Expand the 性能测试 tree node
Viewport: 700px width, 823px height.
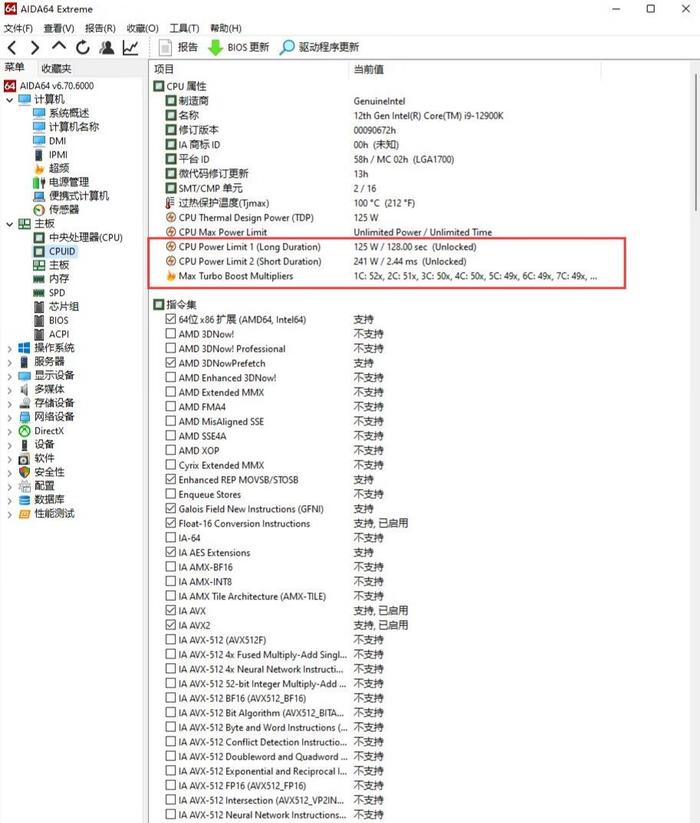[x=9, y=514]
